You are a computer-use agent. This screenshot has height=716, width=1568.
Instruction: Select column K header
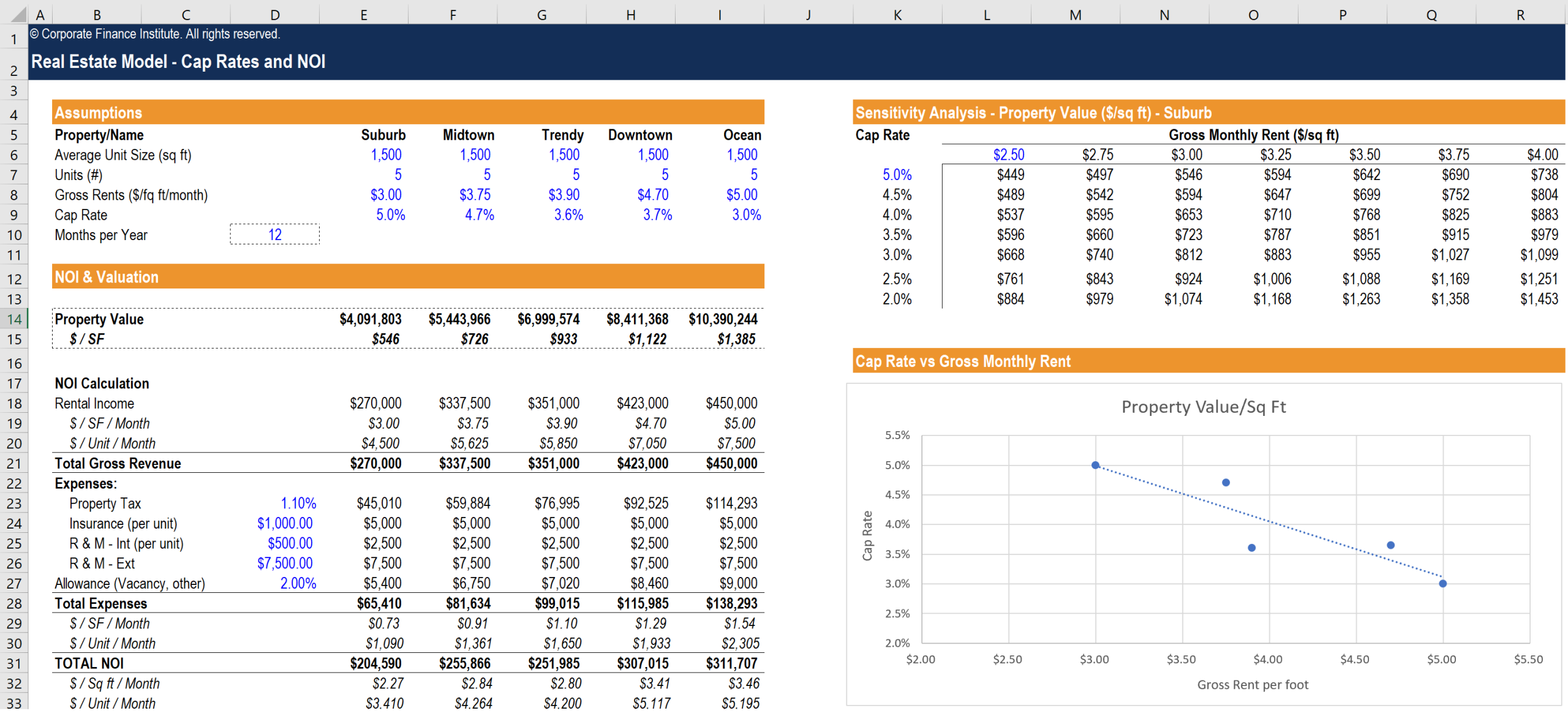pyautogui.click(x=897, y=15)
